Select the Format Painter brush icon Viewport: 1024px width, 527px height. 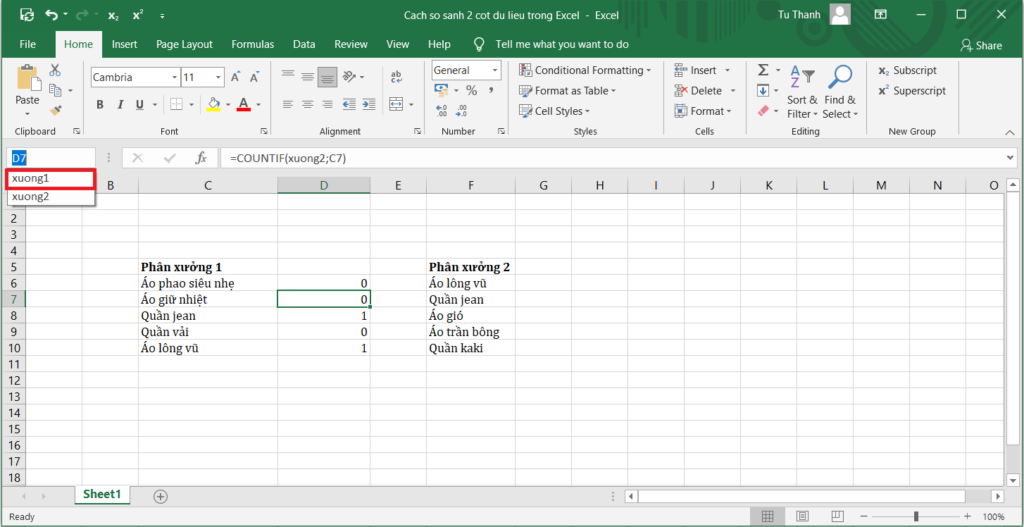[x=55, y=110]
